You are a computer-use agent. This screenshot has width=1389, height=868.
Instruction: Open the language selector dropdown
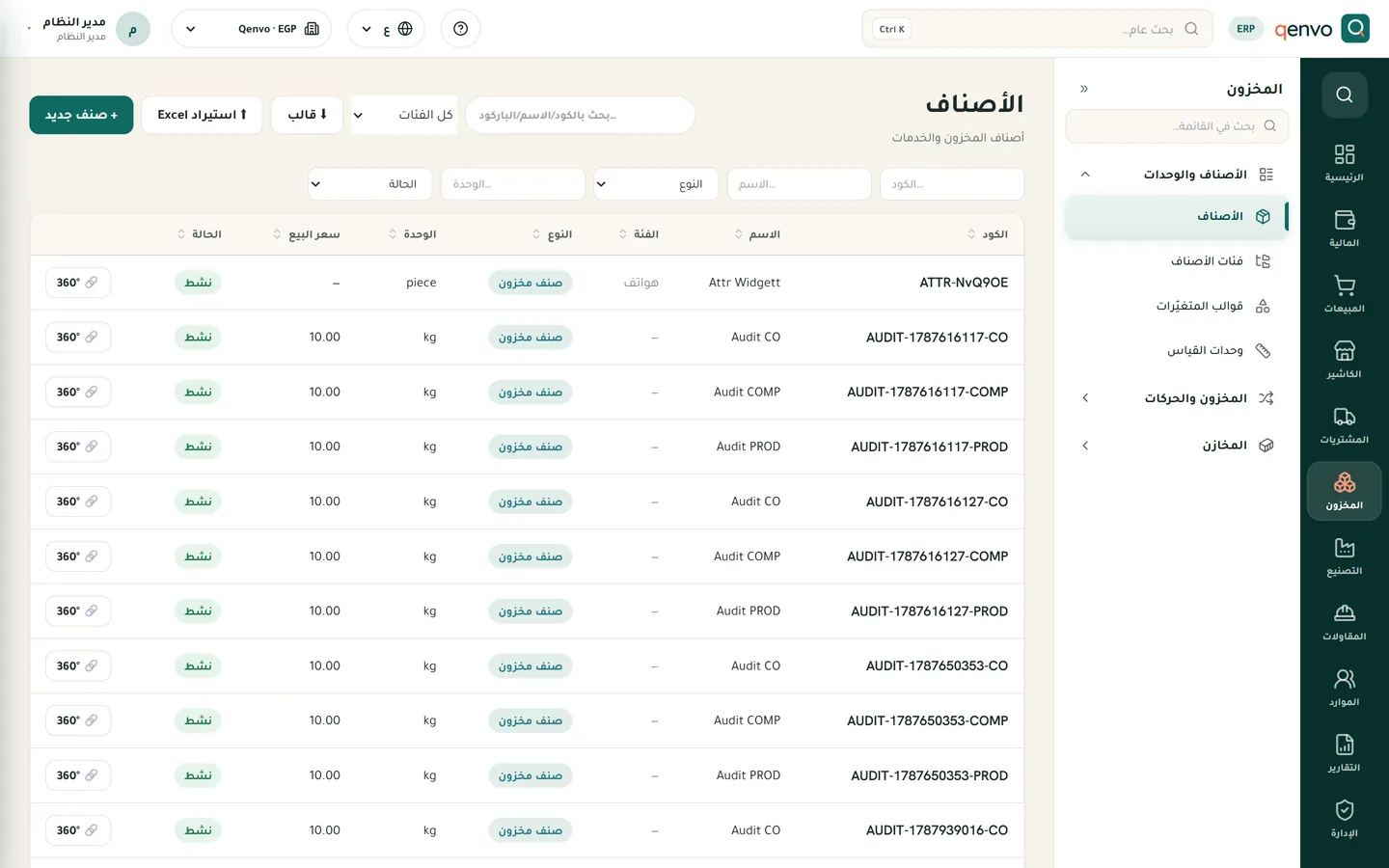[386, 29]
